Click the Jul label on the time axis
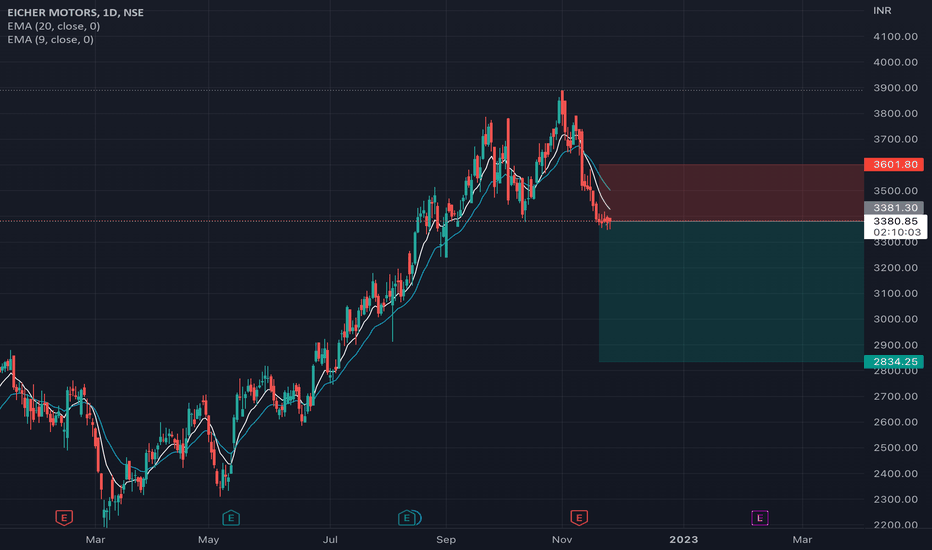Screen dimensions: 932x550 tap(330, 540)
